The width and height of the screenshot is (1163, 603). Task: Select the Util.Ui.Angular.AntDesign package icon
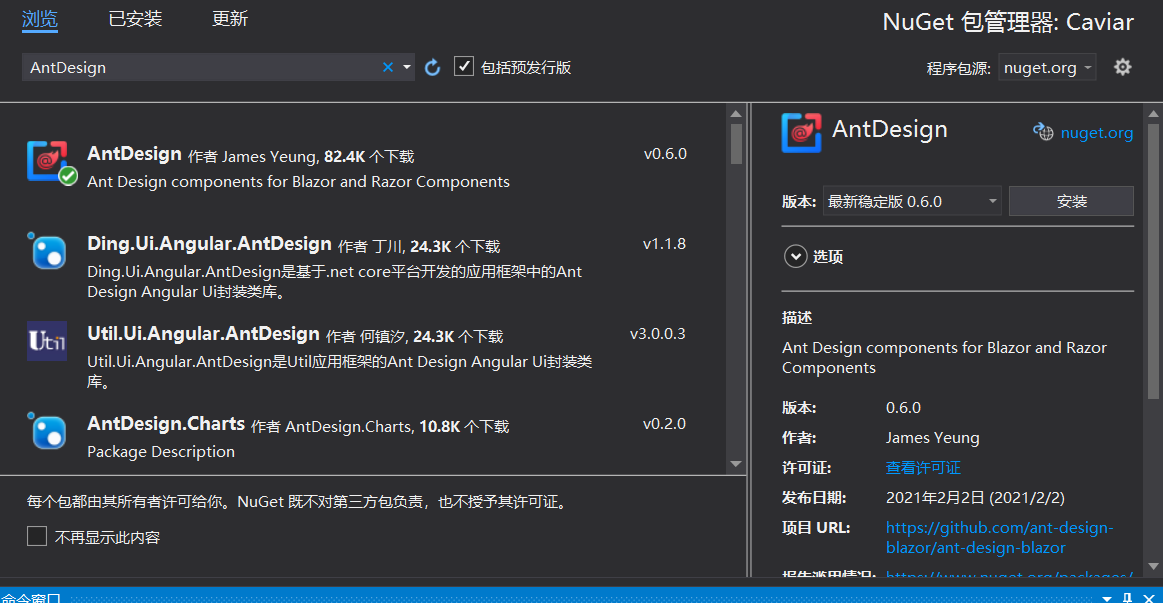coord(47,340)
